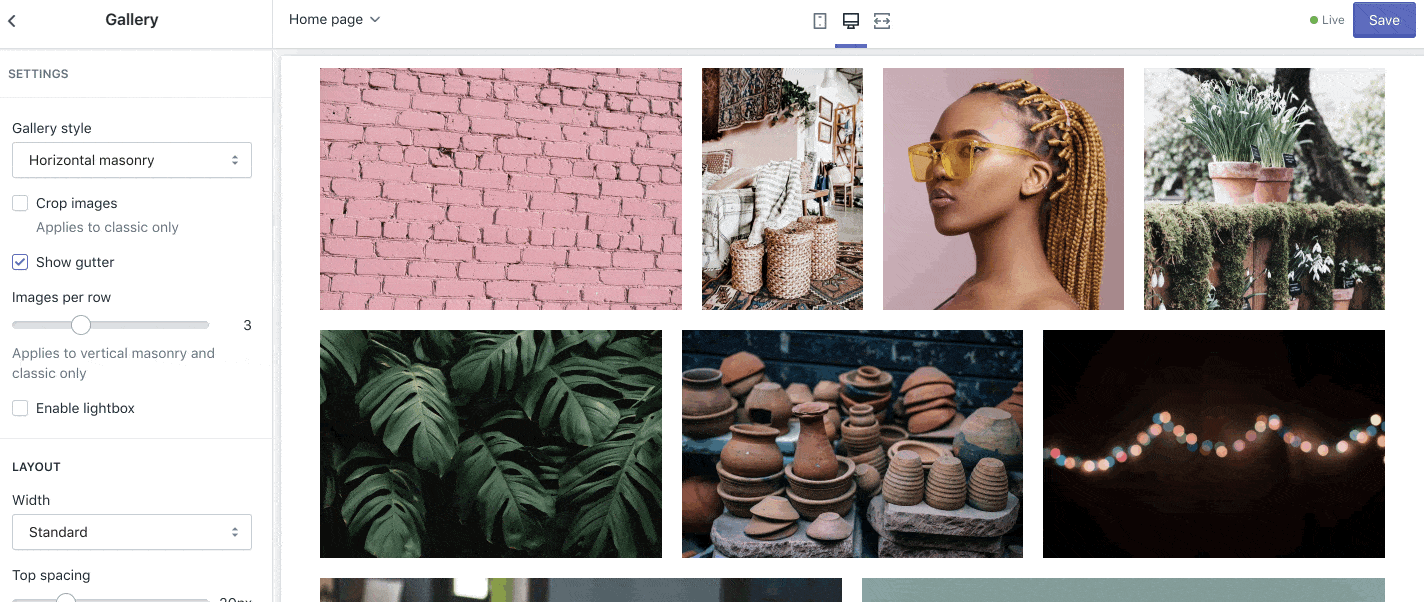The image size is (1424, 602).
Task: Open the Gallery style dropdown
Action: 132,160
